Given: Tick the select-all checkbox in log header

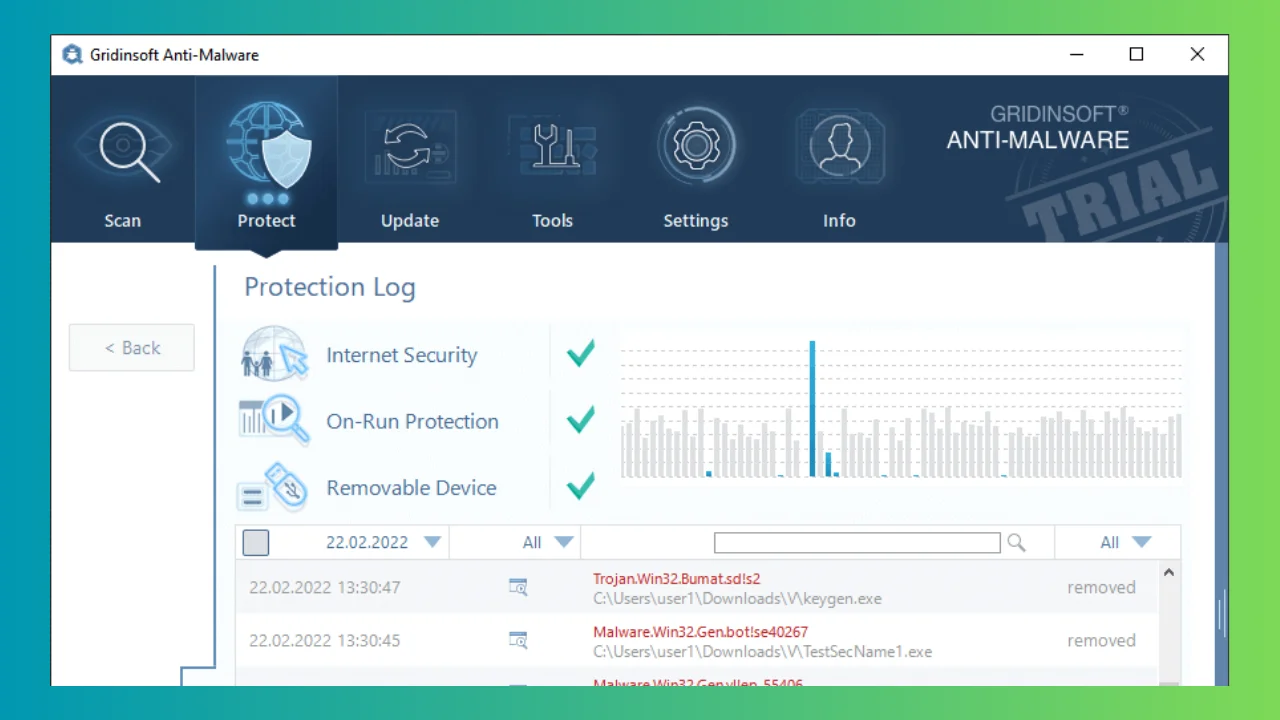Looking at the screenshot, I should tap(256, 542).
